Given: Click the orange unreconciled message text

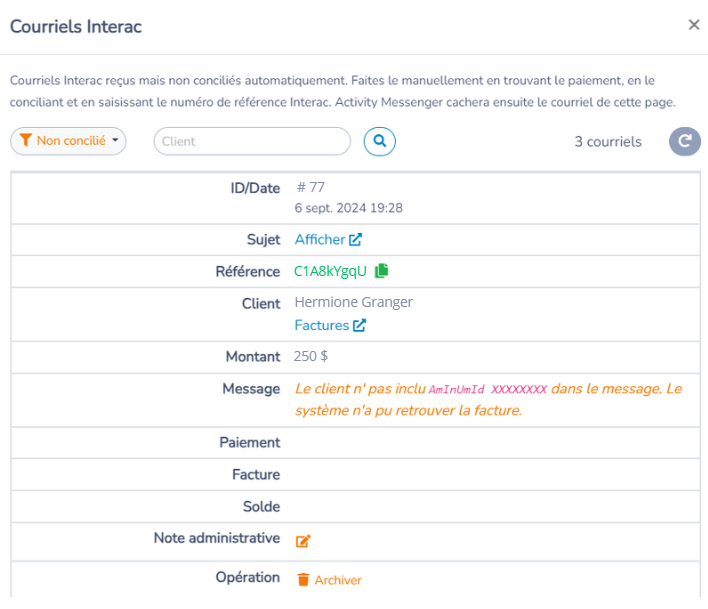Looking at the screenshot, I should pos(488,399).
